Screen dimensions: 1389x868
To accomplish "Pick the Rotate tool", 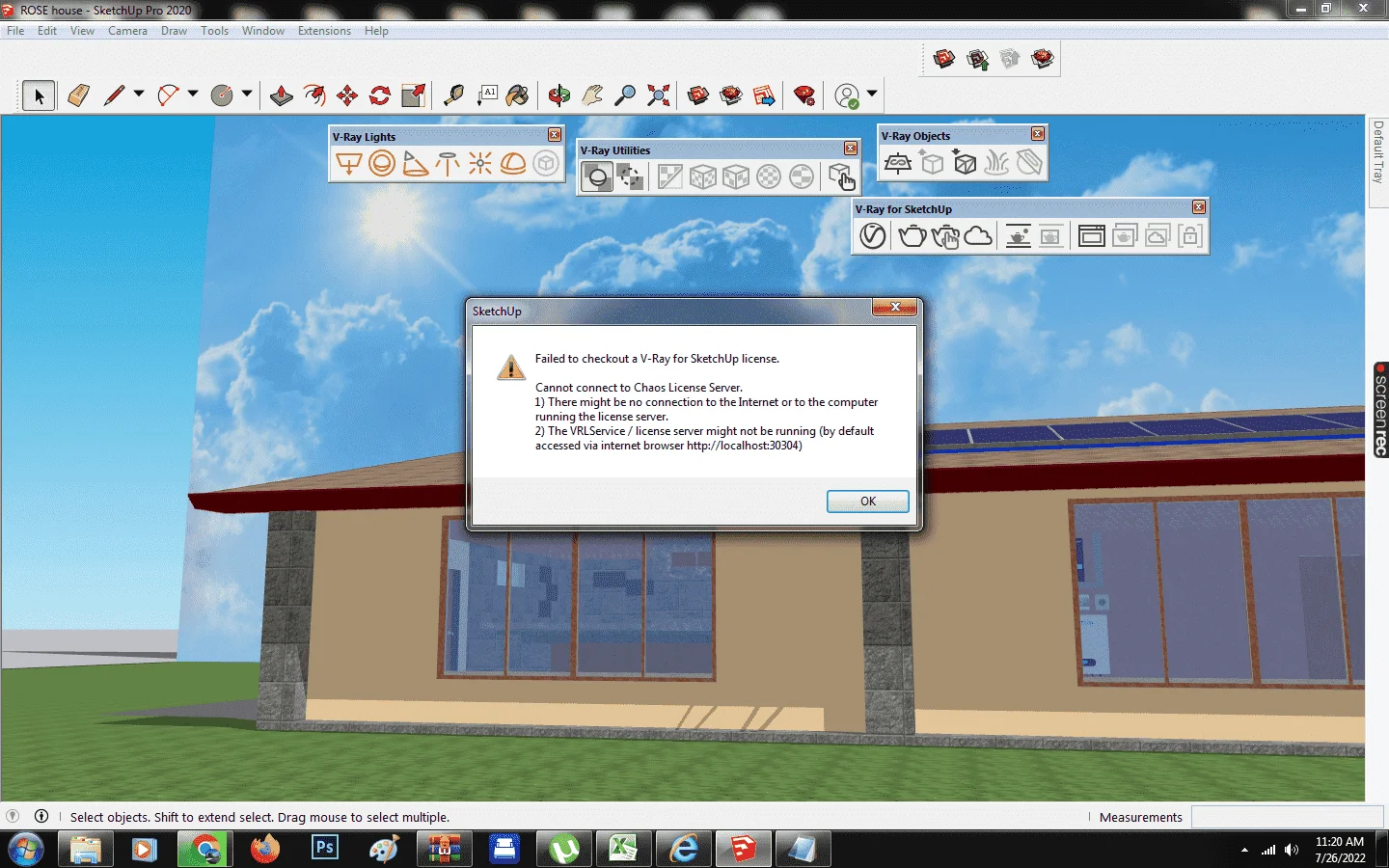I will (380, 95).
